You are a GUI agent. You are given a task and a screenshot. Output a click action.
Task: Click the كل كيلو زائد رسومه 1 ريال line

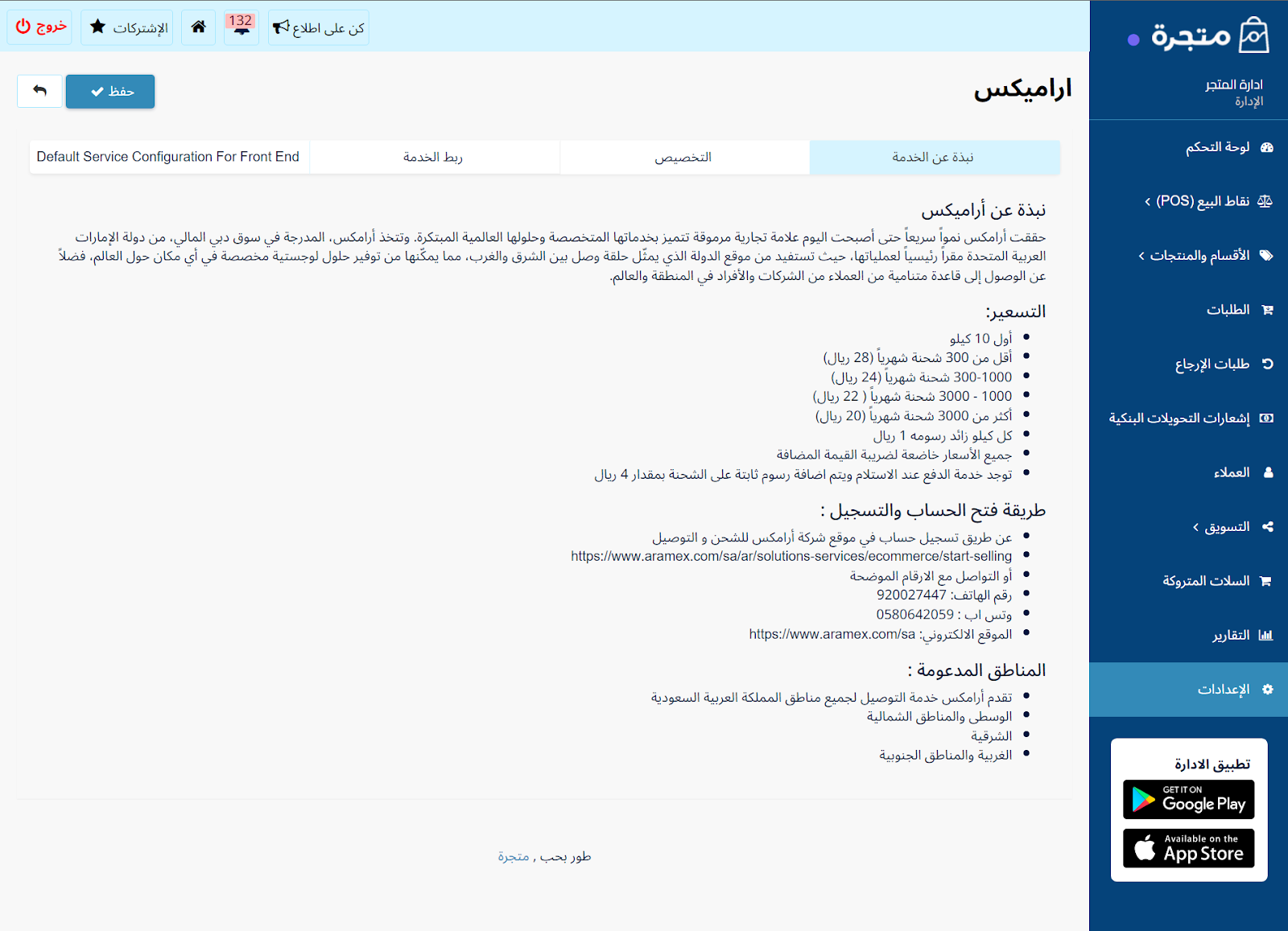(943, 436)
